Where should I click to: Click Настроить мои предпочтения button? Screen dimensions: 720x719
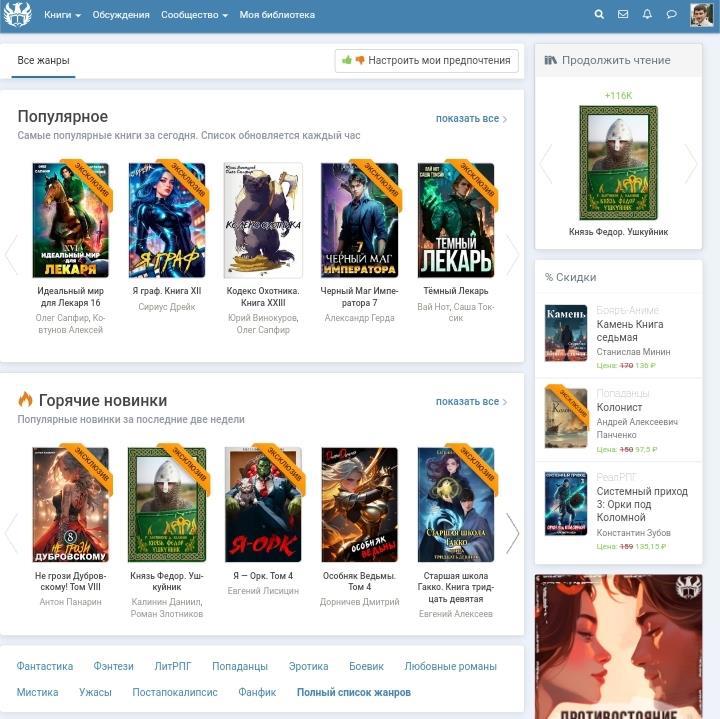click(427, 61)
